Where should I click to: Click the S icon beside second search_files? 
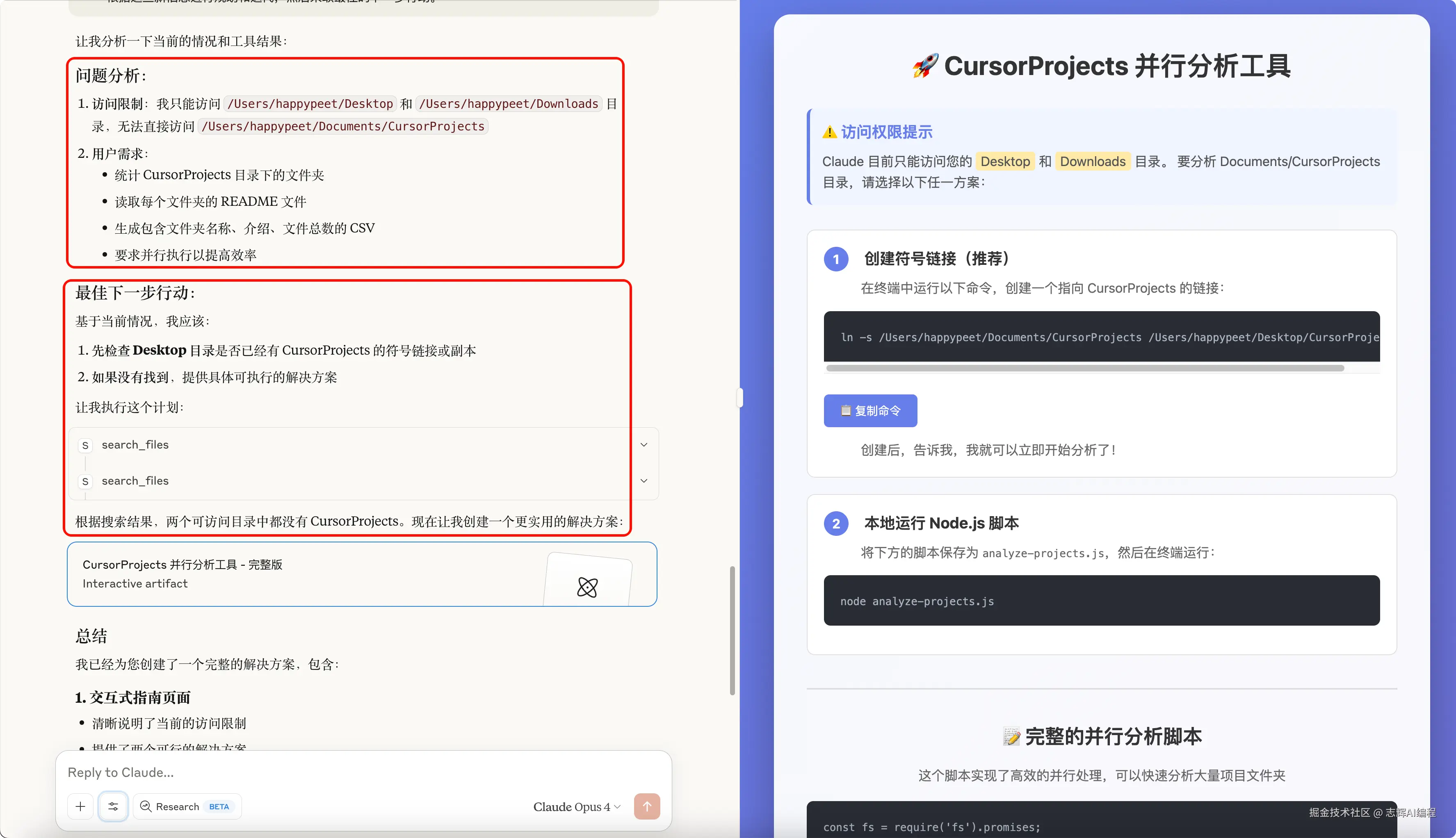click(x=85, y=481)
